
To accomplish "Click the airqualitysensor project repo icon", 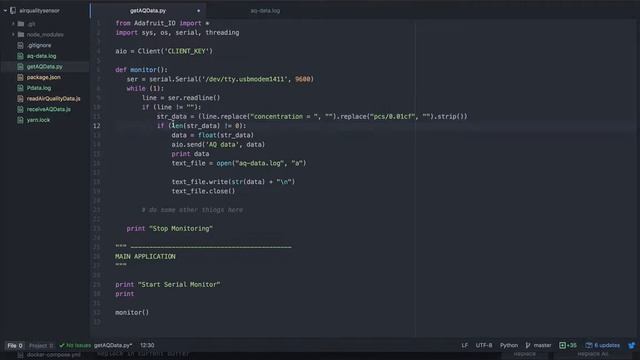I will [13, 11].
